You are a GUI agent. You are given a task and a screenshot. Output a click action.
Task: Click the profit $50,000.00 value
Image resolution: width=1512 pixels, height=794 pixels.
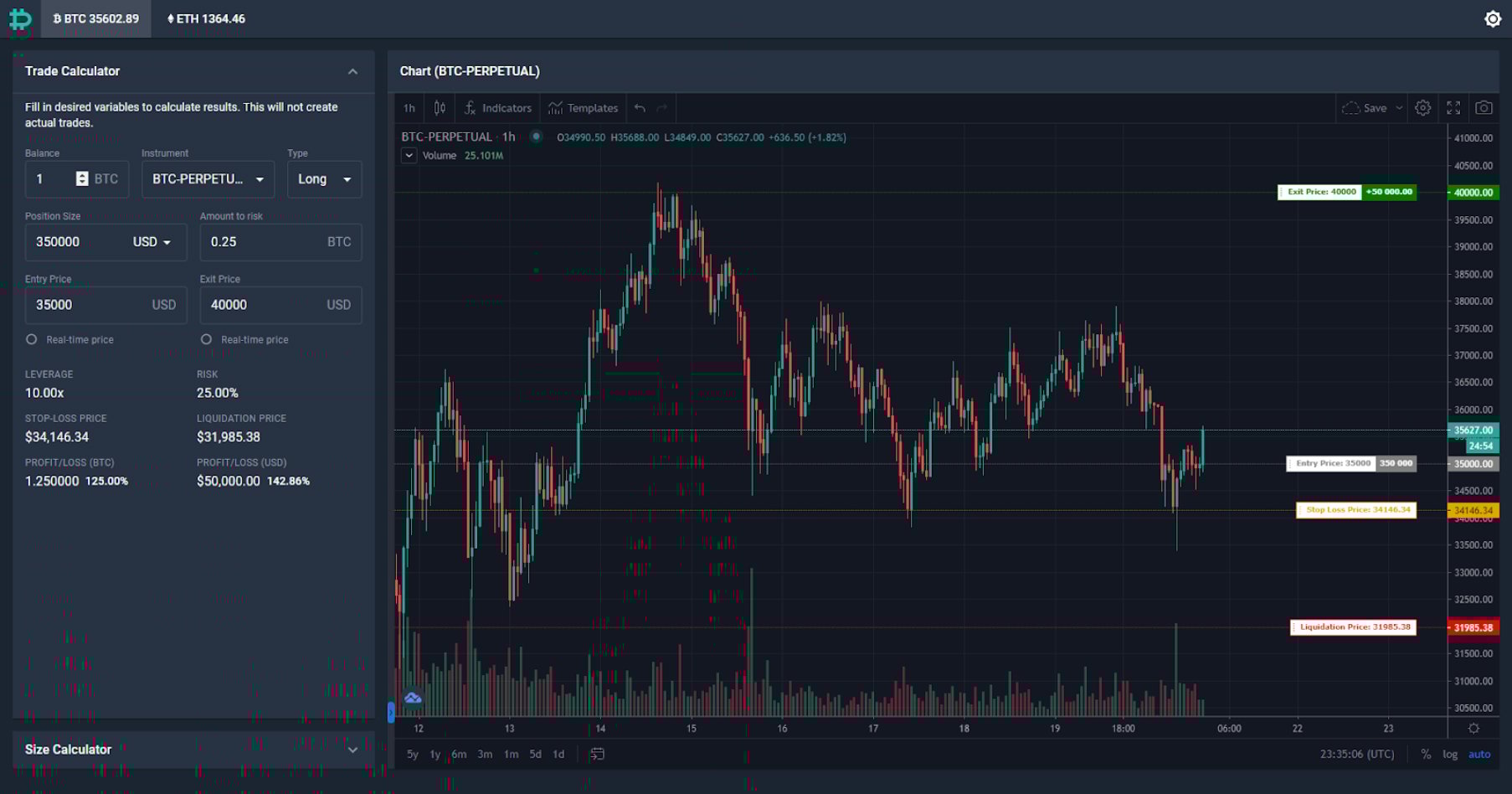[229, 482]
